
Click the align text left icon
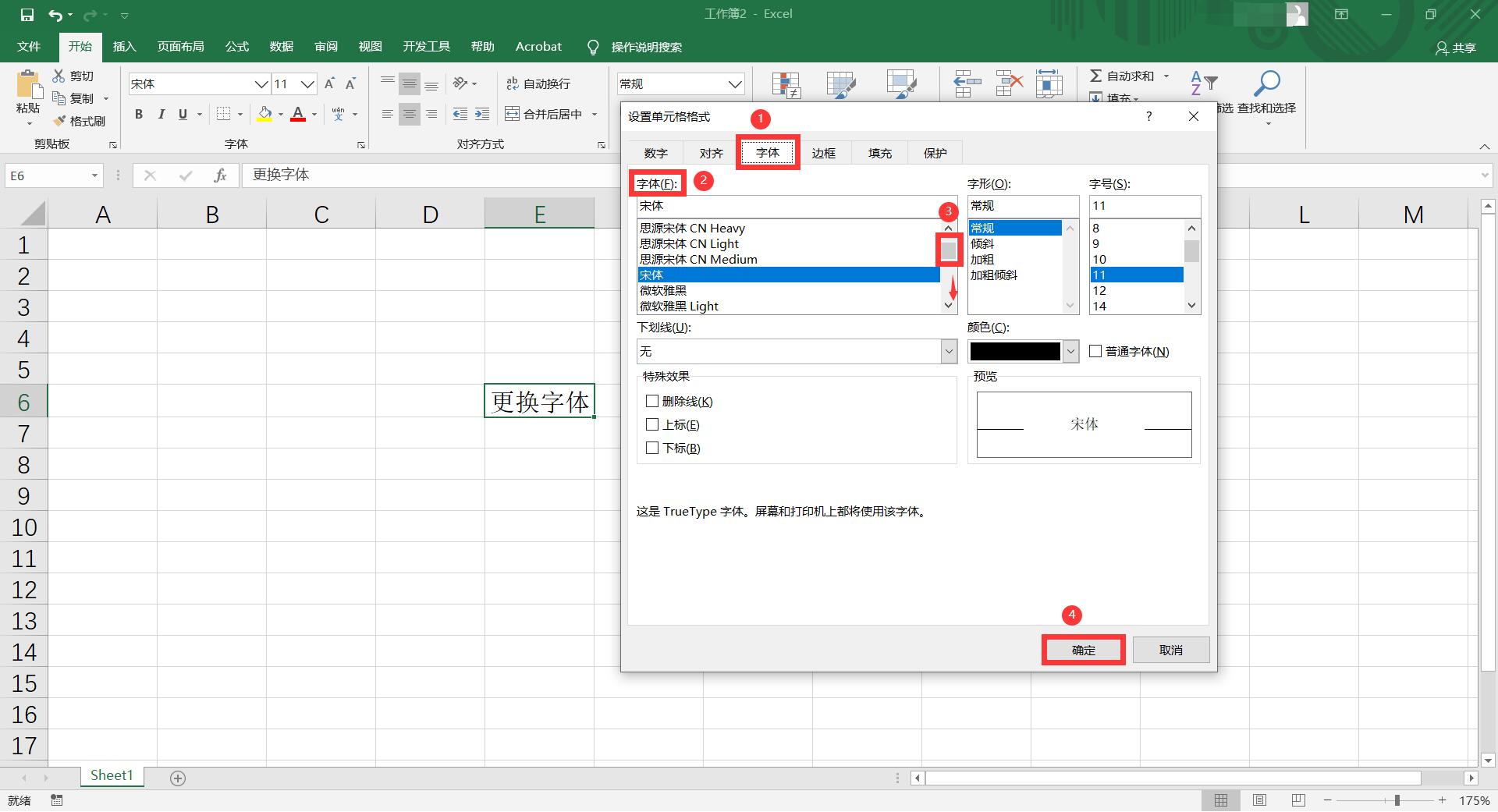[x=387, y=115]
